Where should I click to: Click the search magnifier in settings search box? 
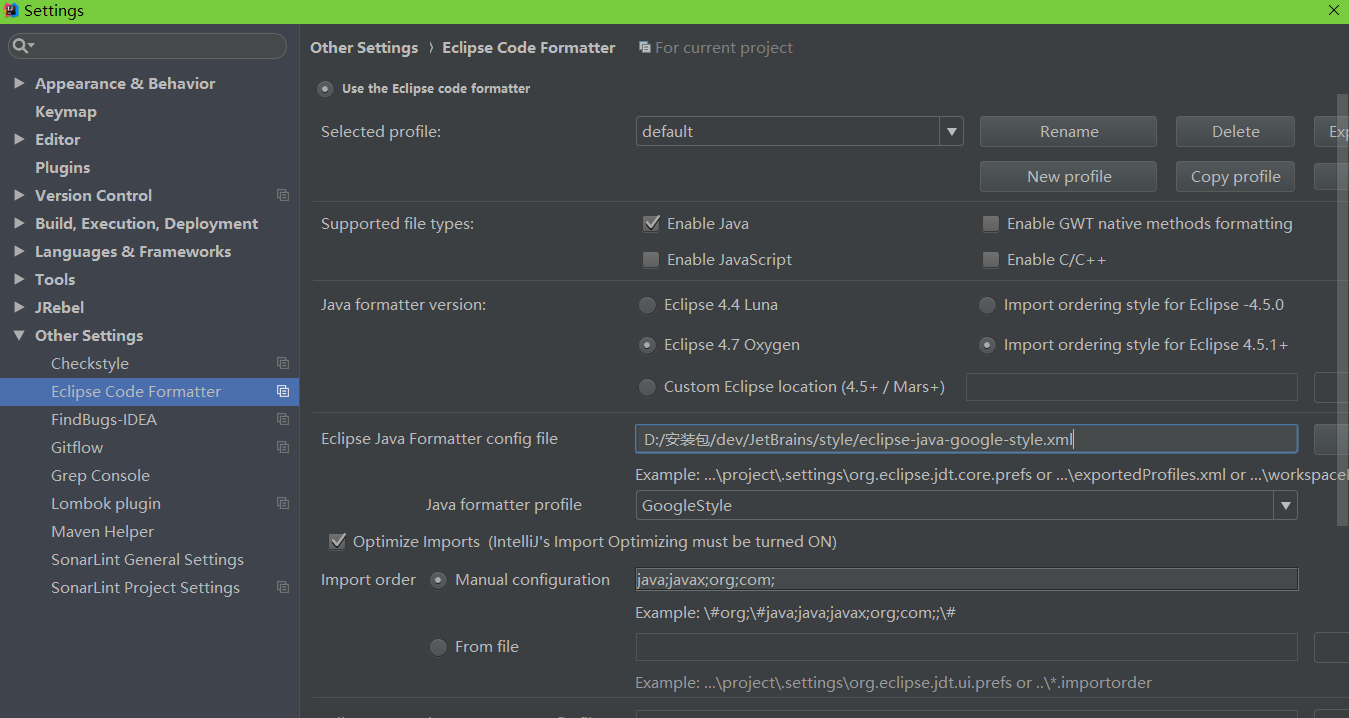click(x=22, y=46)
